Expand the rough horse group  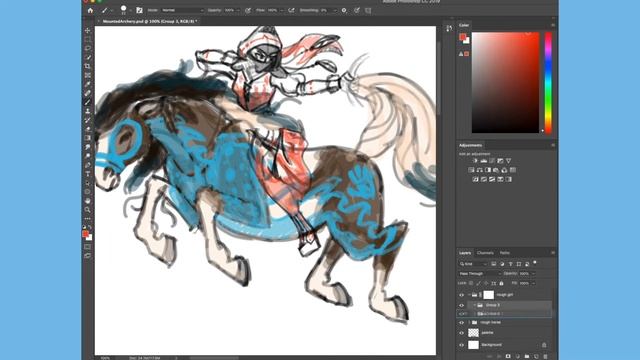point(469,322)
